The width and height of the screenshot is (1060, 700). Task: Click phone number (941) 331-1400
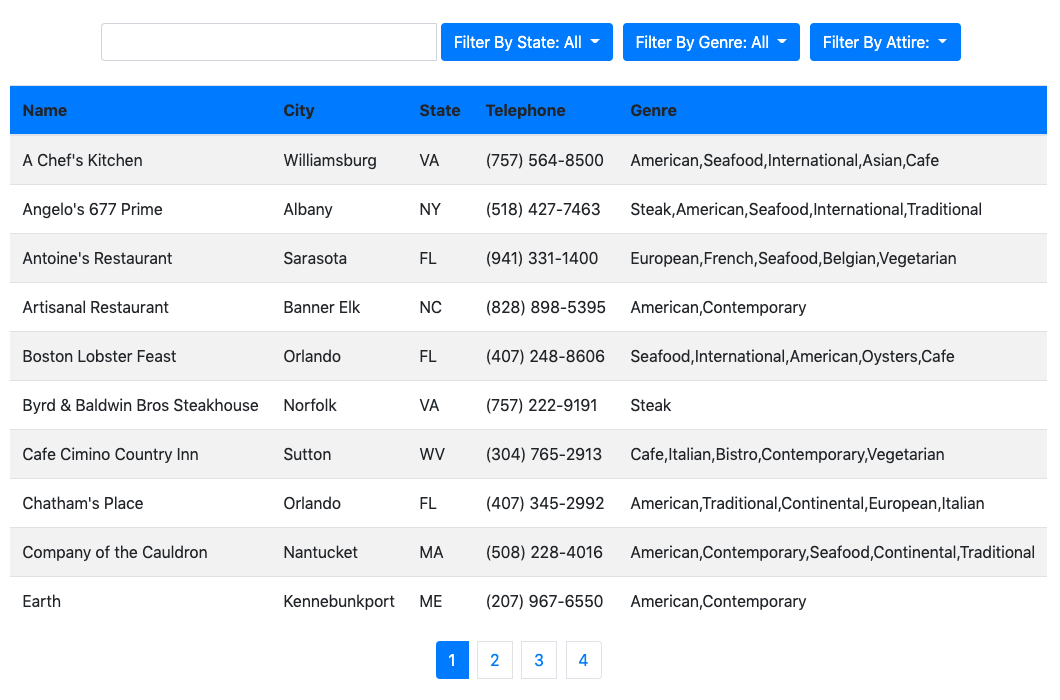click(541, 258)
